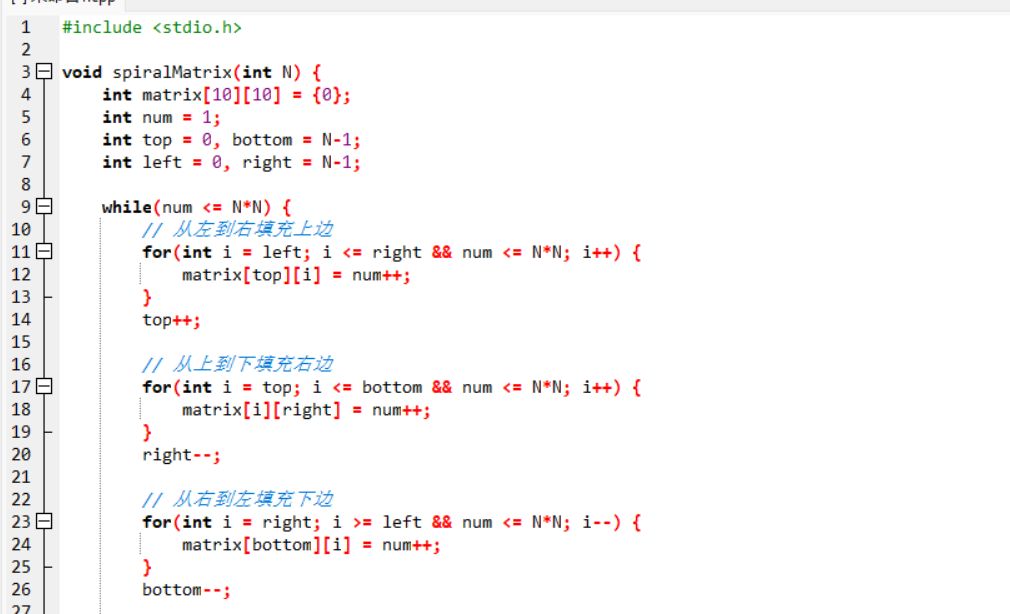Click the for statement on line 23
1010x614 pixels.
point(392,522)
